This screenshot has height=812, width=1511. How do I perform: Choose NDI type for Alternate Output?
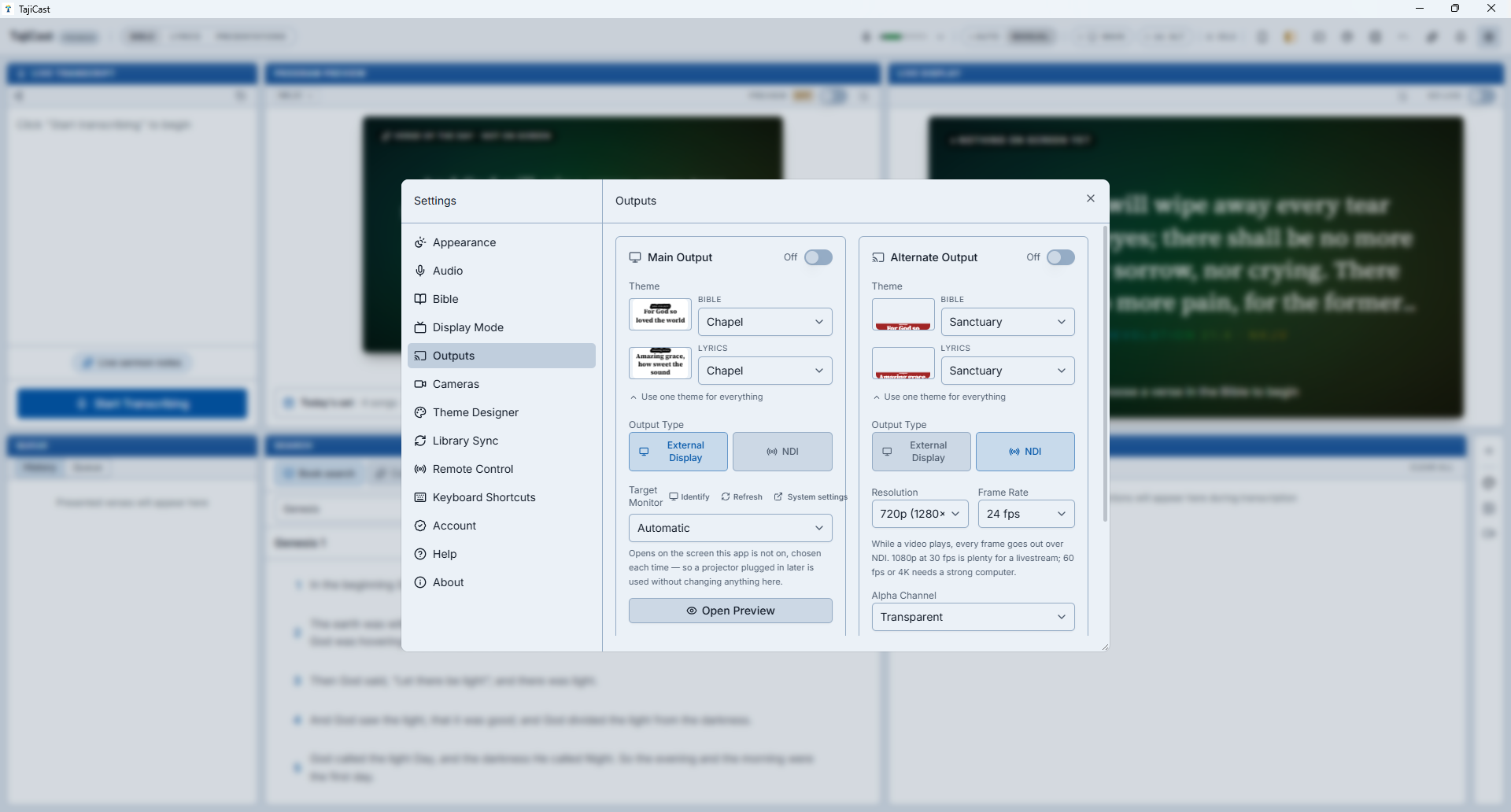click(1025, 452)
